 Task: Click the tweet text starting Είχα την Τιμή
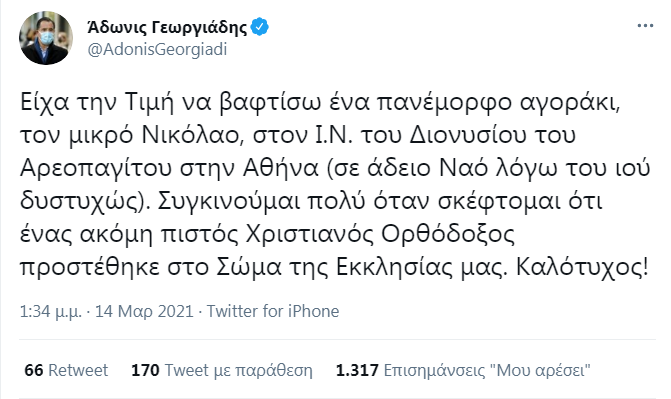[x=335, y=185]
